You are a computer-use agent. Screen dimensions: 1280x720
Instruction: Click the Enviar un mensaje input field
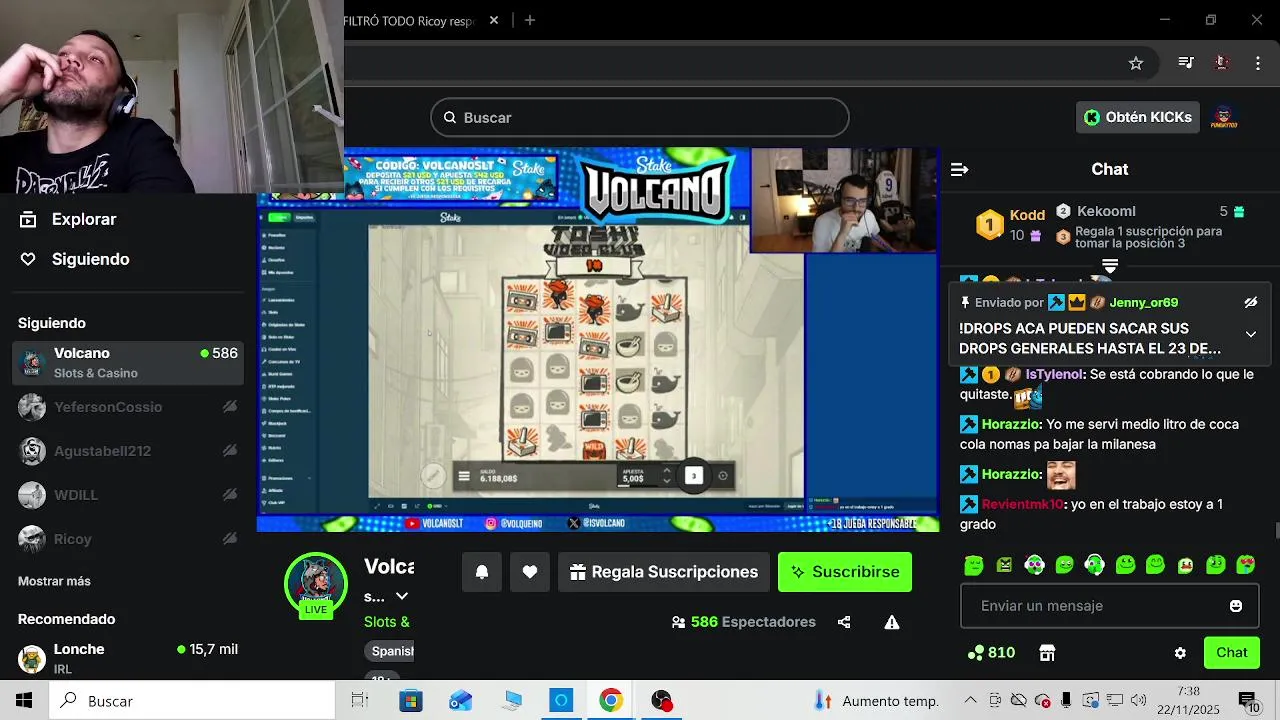(x=1109, y=606)
